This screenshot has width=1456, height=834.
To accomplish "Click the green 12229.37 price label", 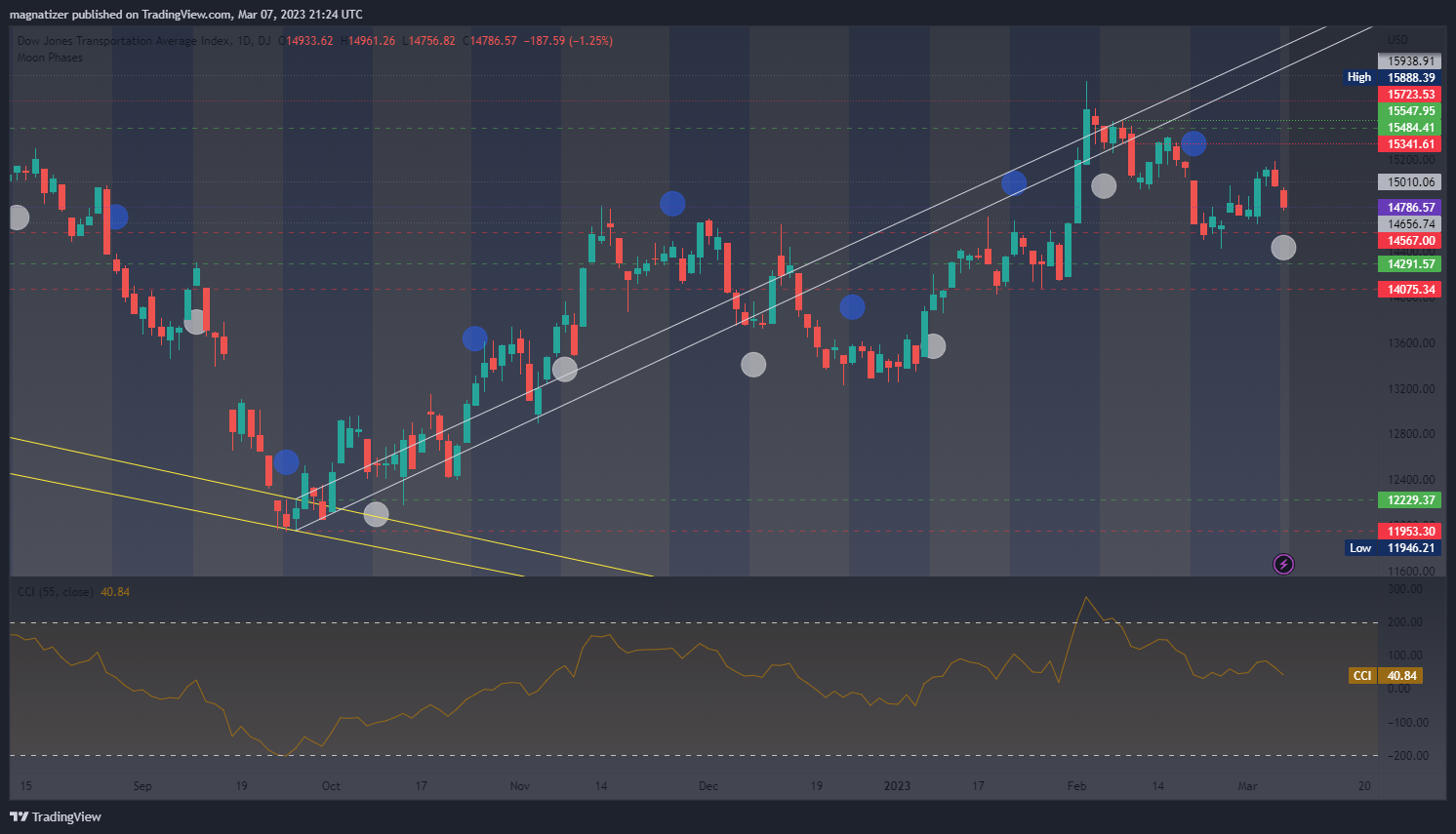I will (1409, 500).
